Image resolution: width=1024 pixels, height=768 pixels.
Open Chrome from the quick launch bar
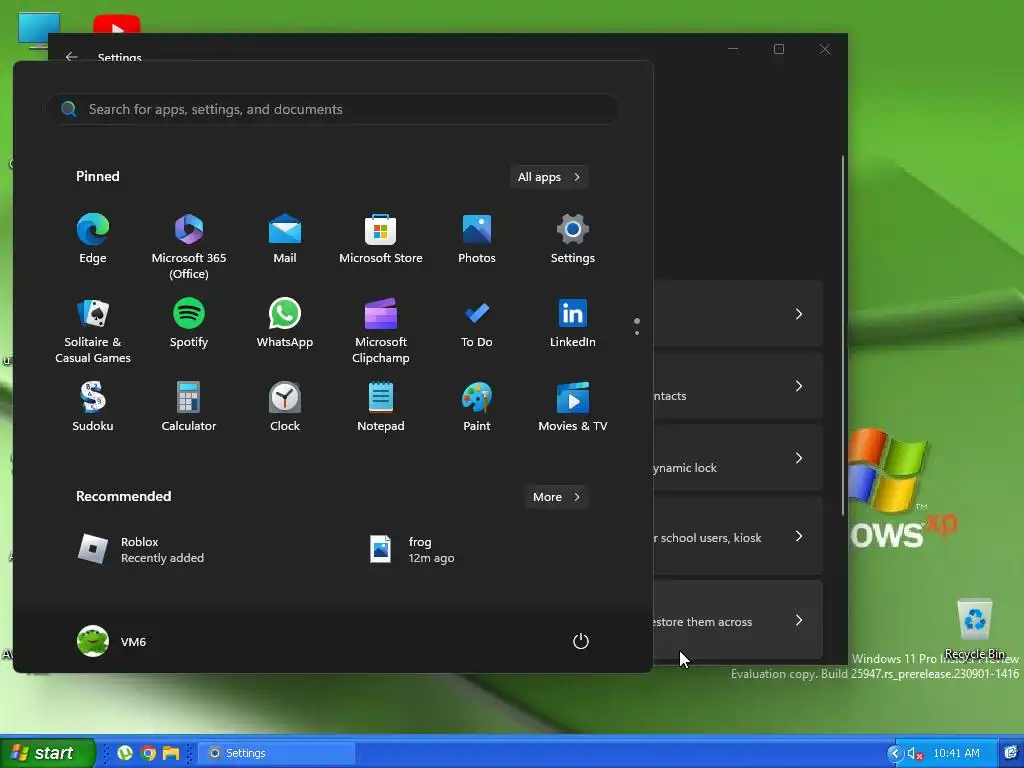coord(148,754)
